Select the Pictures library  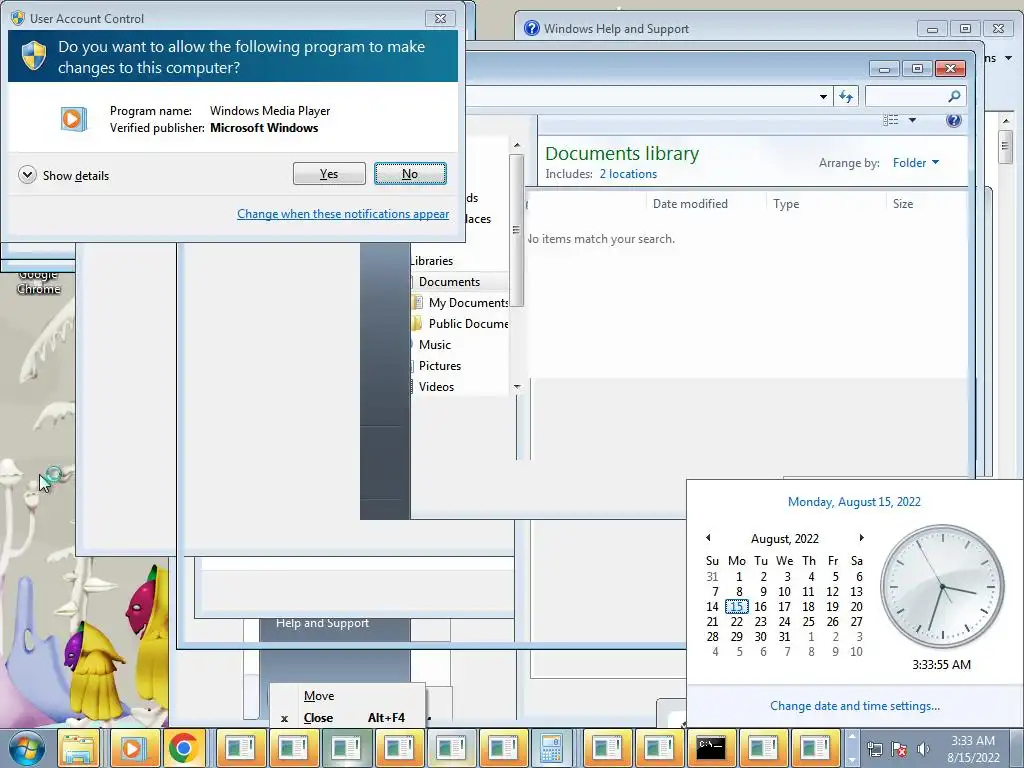(440, 366)
